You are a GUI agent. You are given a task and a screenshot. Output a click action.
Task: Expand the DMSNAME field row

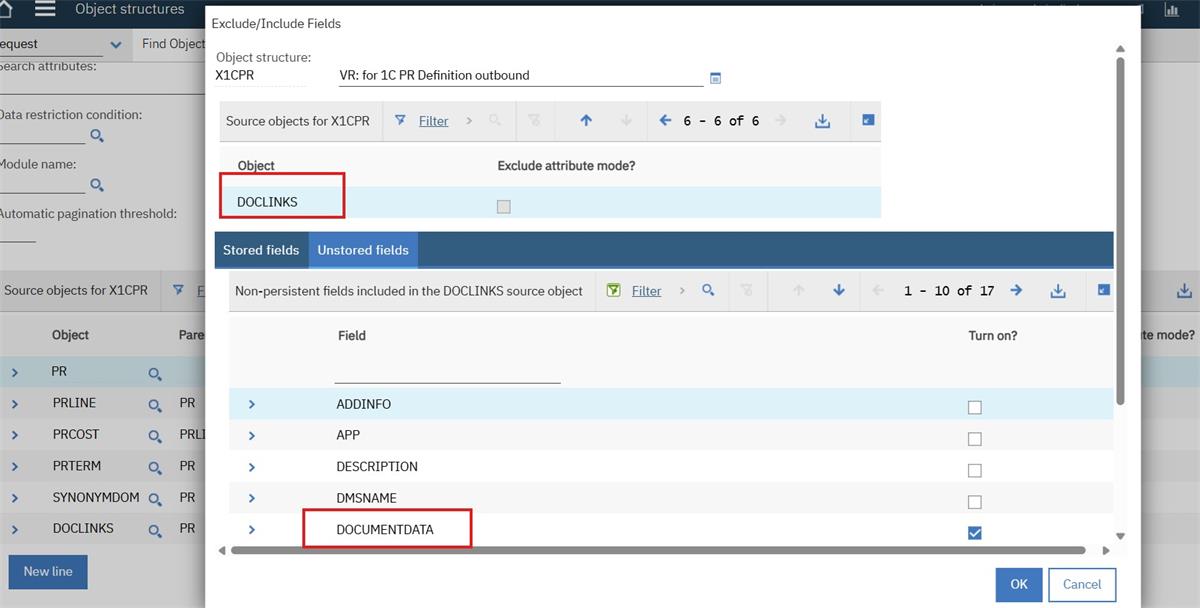click(251, 498)
